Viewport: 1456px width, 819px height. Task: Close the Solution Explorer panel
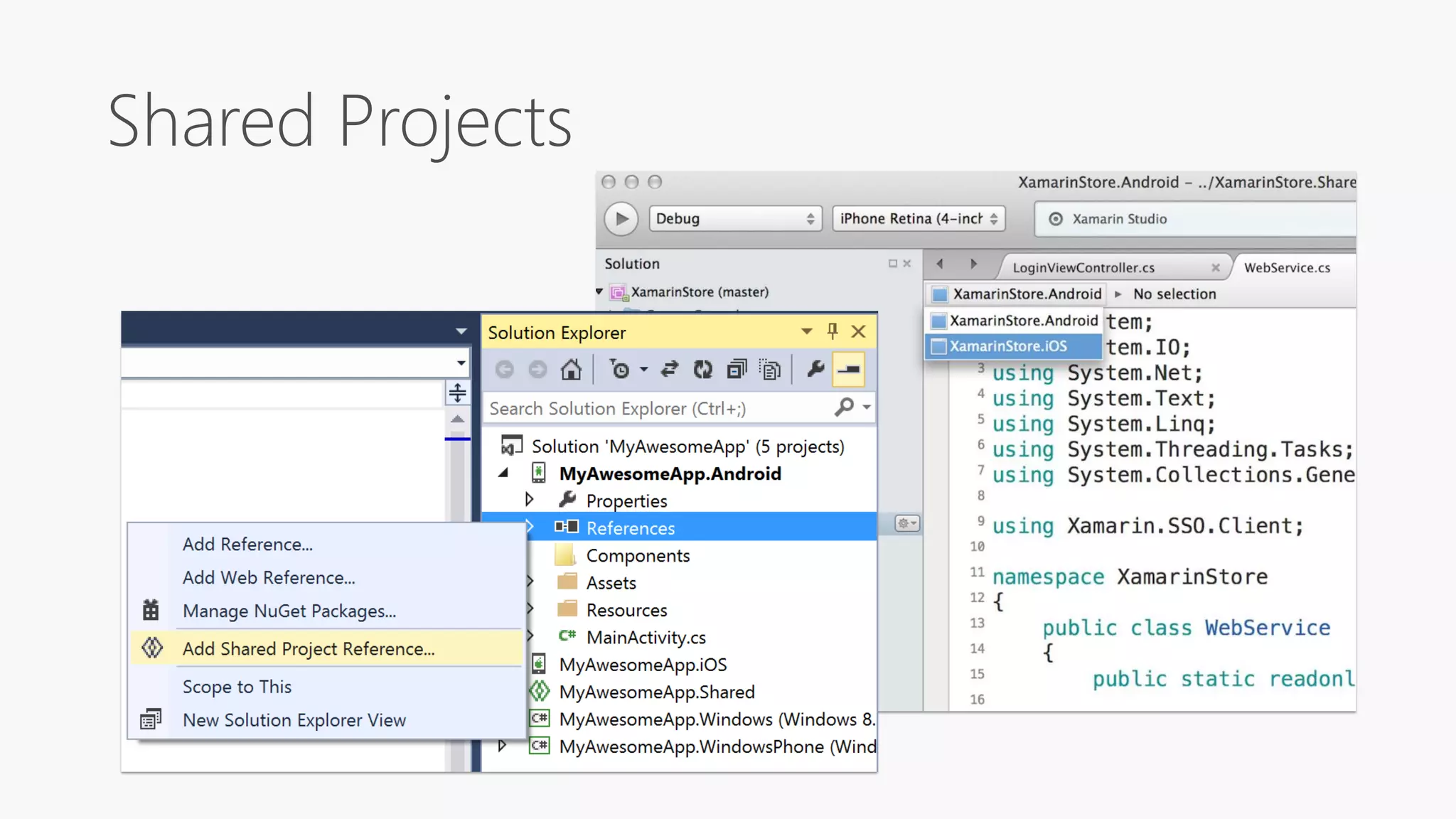[x=859, y=331]
